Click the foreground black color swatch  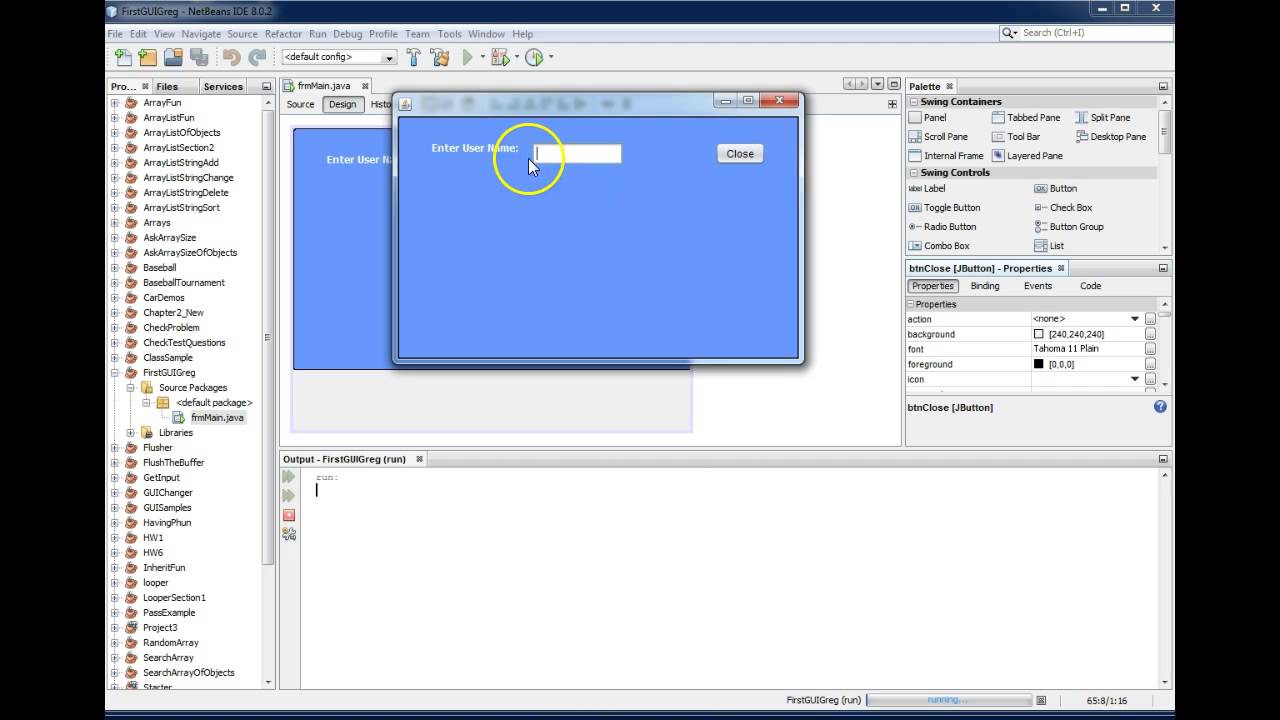tap(1038, 364)
